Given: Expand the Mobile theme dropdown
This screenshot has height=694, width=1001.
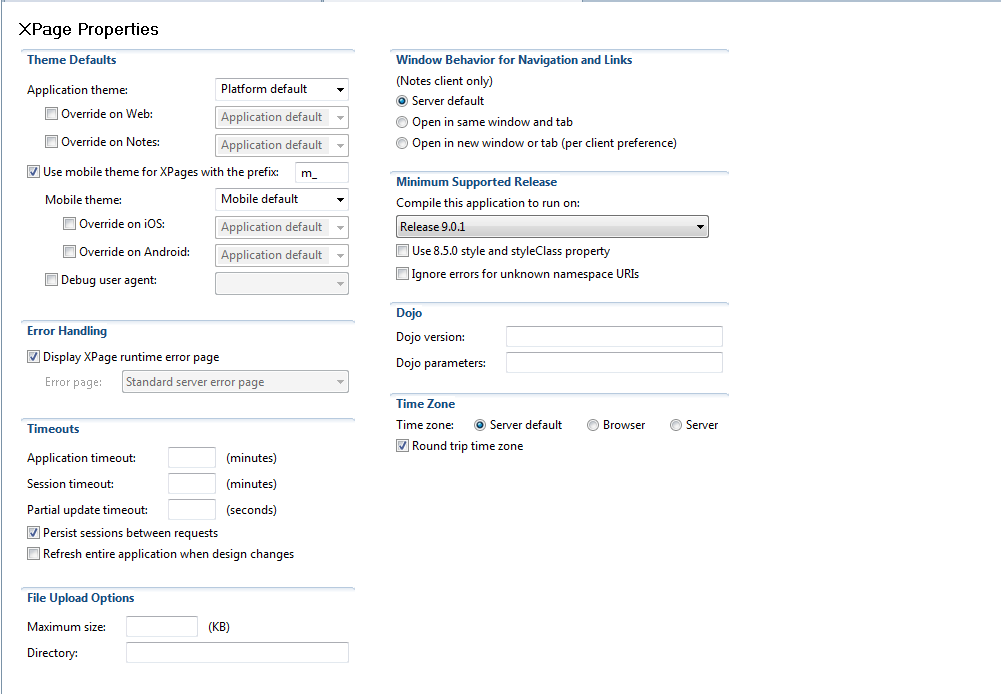Looking at the screenshot, I should click(282, 199).
